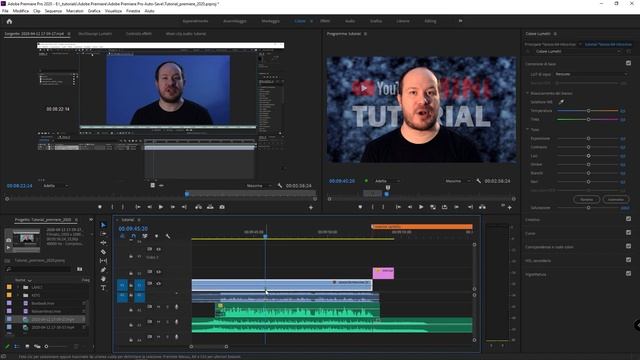Adjust the Saturazione slider
Viewport: 640px width, 360px height.
pos(588,208)
